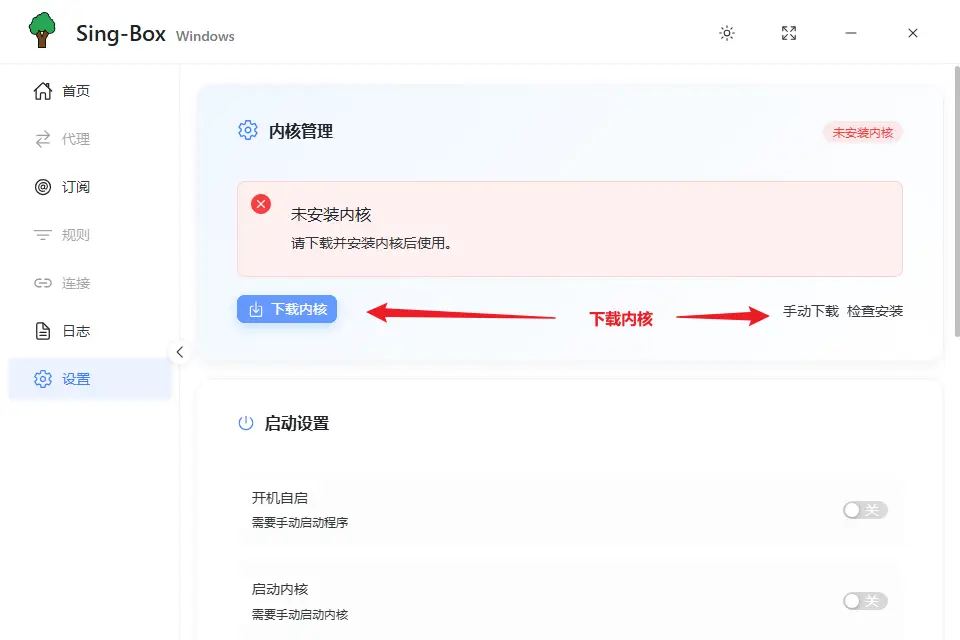Enable the 开机自启 auto-start switch
960x640 pixels.
click(x=864, y=510)
